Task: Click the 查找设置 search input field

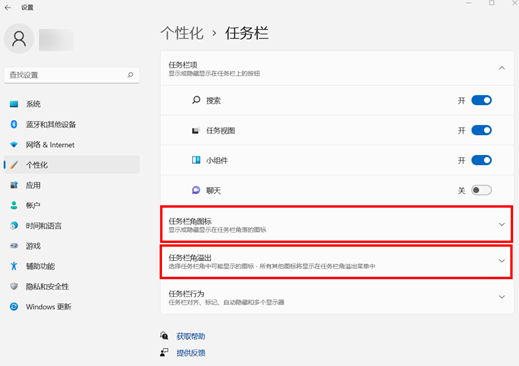Action: (72, 75)
